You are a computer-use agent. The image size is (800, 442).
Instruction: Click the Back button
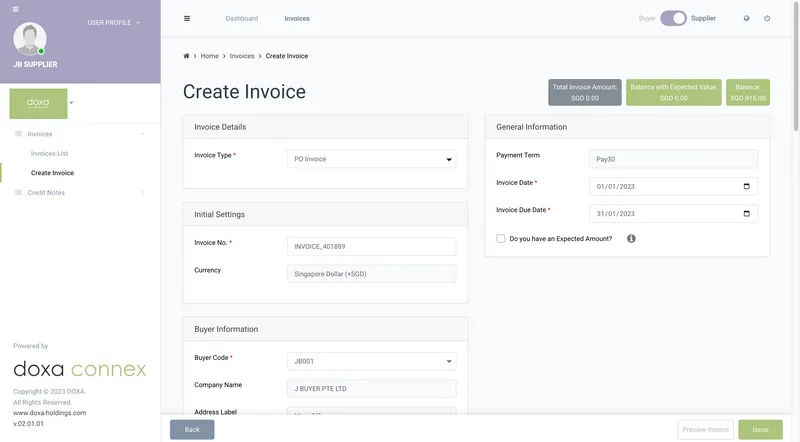[192, 429]
